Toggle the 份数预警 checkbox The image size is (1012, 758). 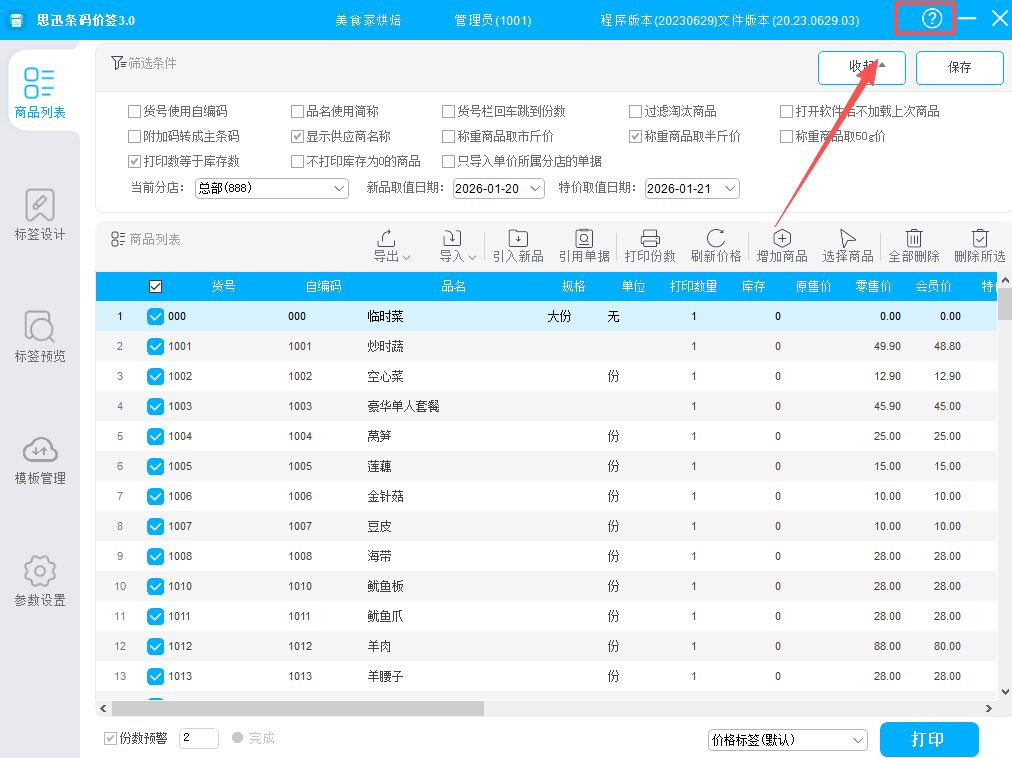click(111, 739)
